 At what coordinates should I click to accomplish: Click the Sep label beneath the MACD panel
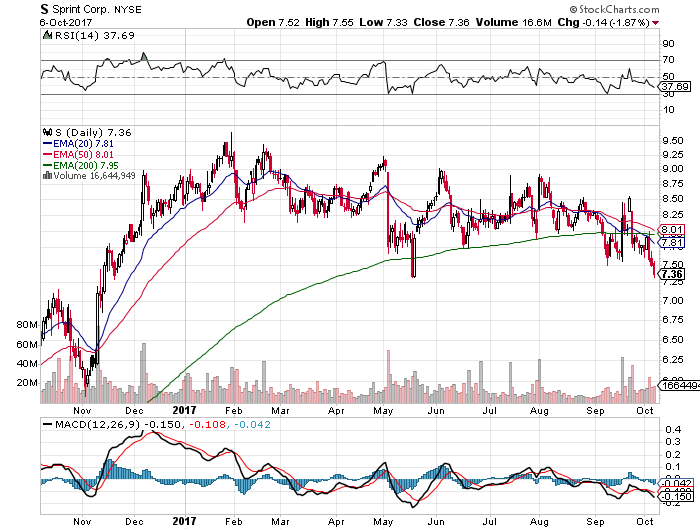point(595,522)
